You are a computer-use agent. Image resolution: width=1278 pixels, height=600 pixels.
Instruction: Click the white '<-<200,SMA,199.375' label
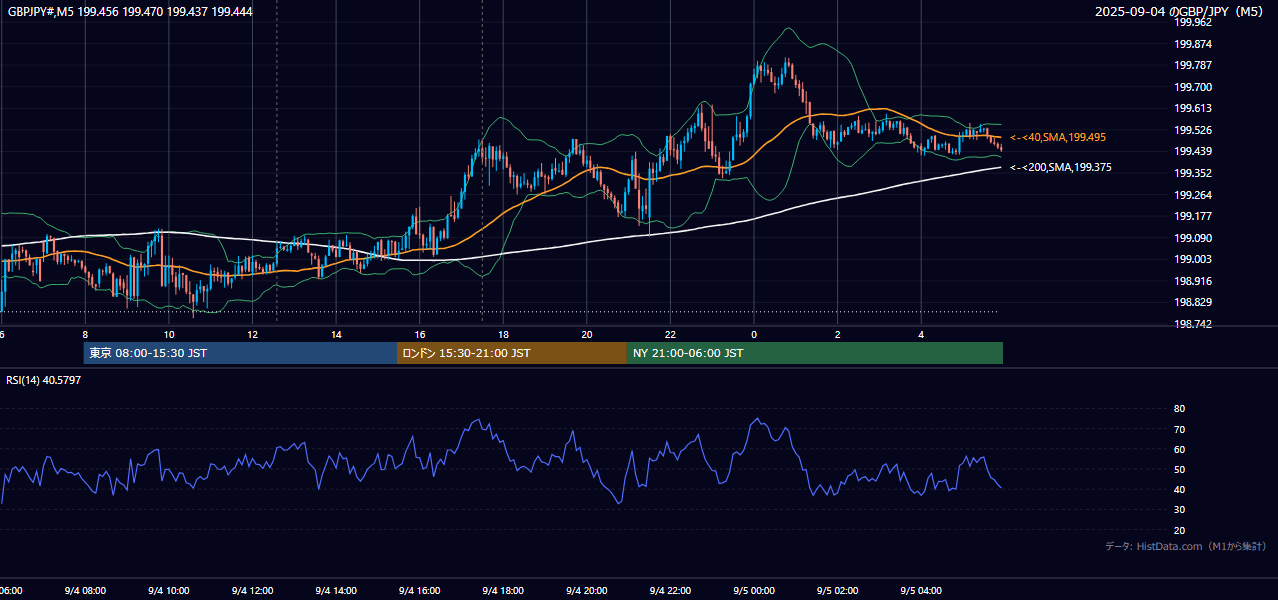pyautogui.click(x=1061, y=168)
